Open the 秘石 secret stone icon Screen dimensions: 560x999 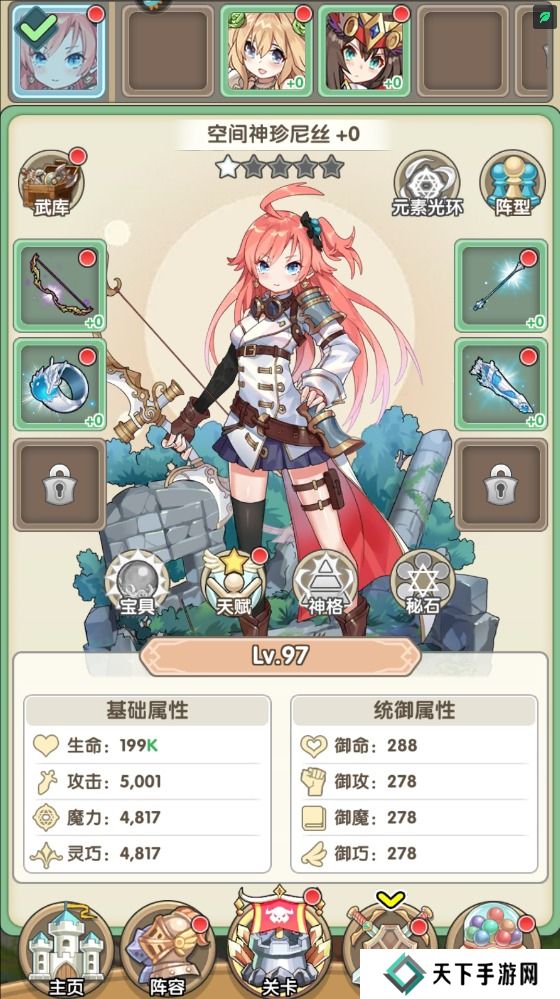pyautogui.click(x=422, y=583)
